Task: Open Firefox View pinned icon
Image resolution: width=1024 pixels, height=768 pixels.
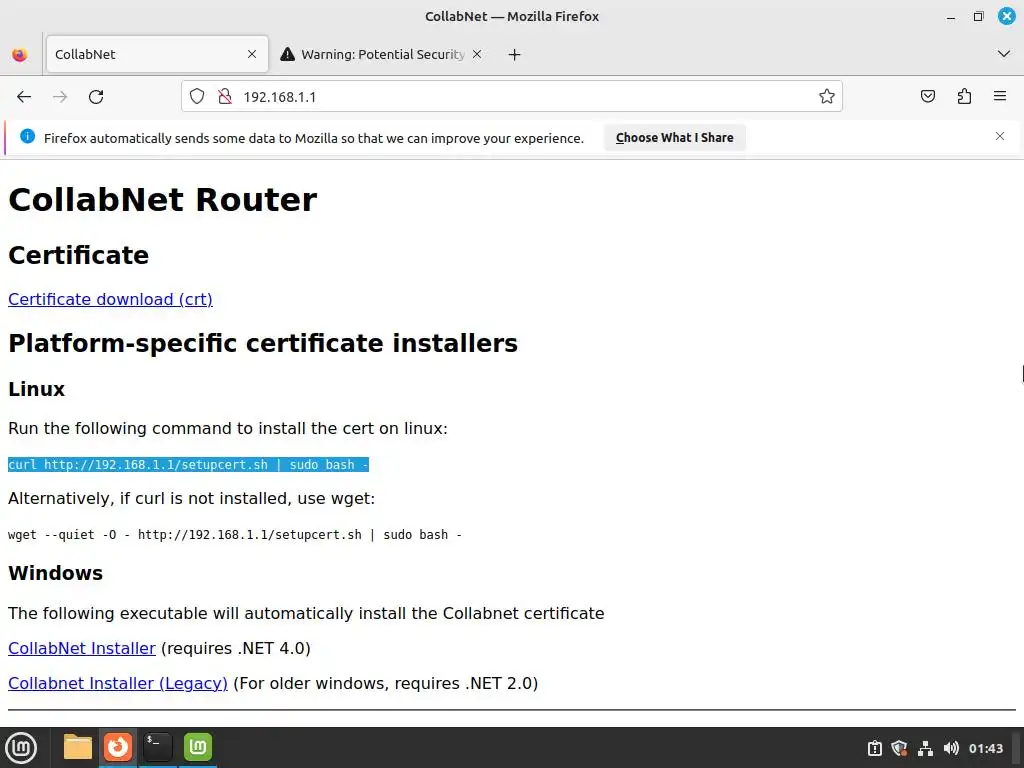Action: pyautogui.click(x=20, y=54)
